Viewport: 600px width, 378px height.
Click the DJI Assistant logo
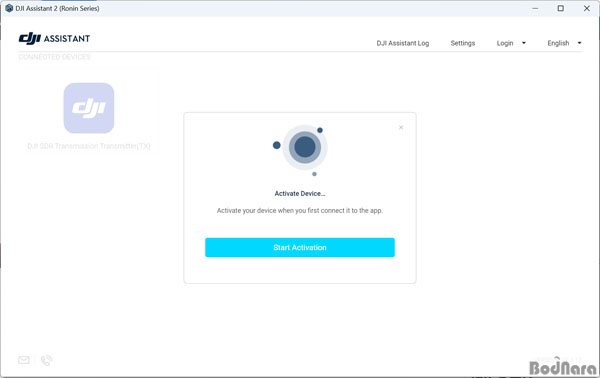pyautogui.click(x=54, y=38)
